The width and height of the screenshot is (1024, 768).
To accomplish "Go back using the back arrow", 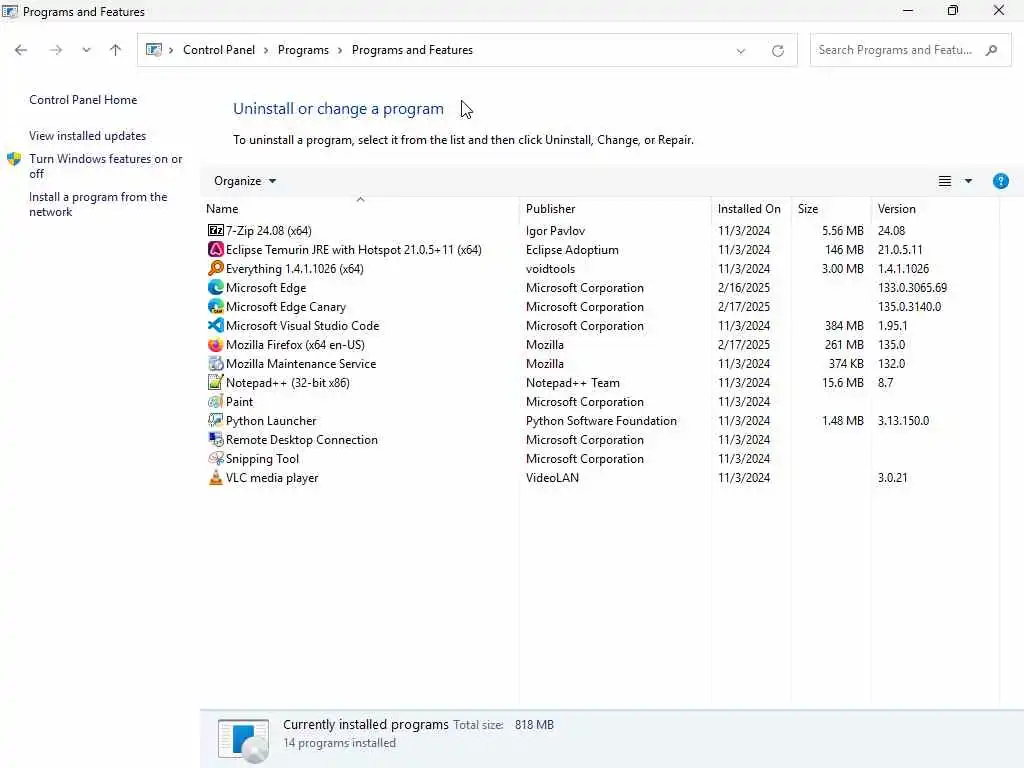I will pos(21,50).
